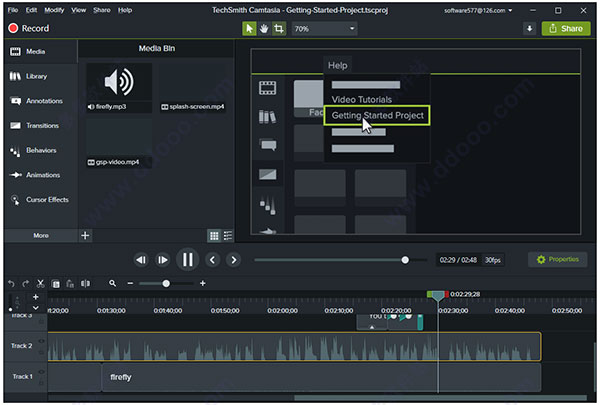Click the Track 1 label

[22, 377]
